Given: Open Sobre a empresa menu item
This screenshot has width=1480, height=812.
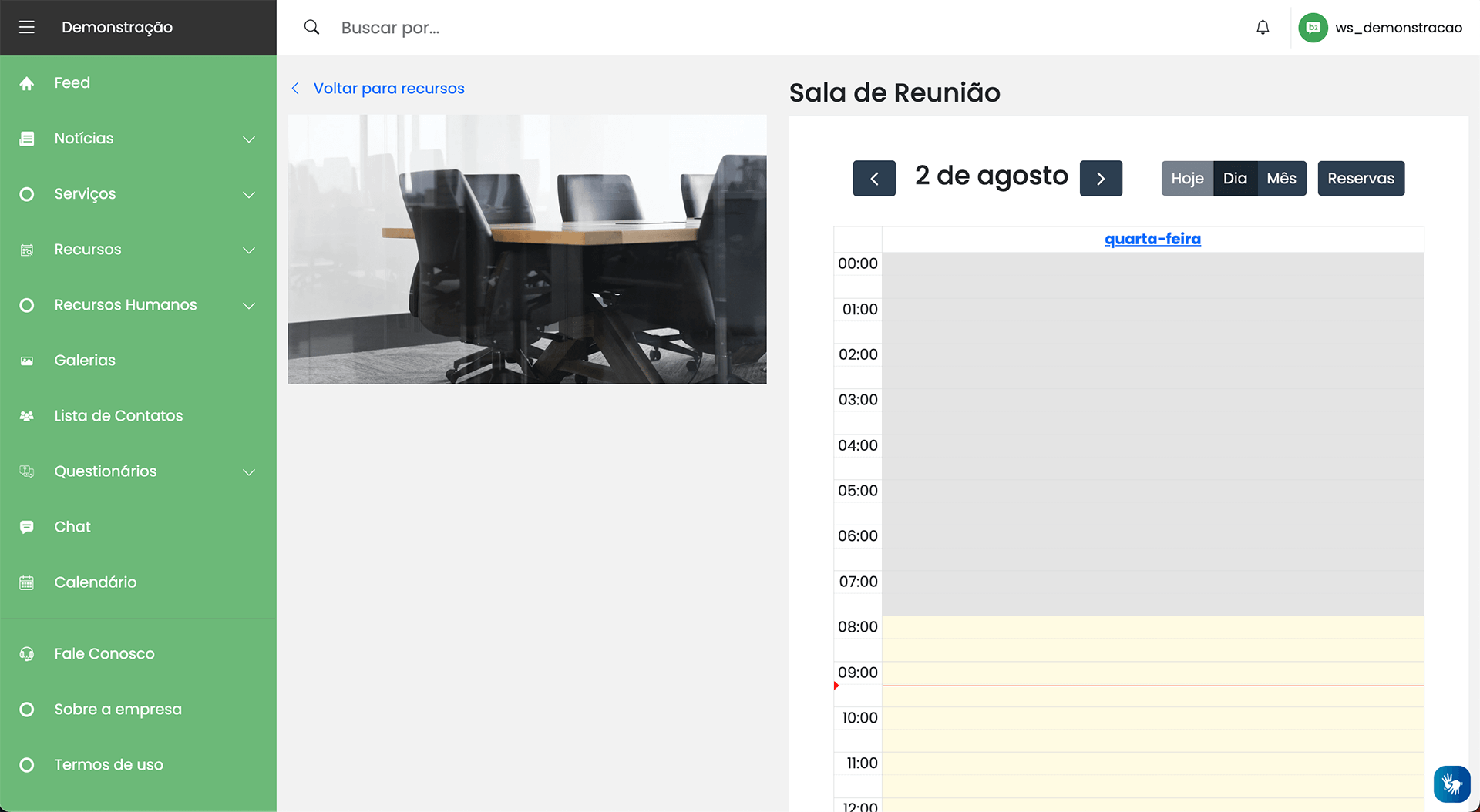Looking at the screenshot, I should (x=138, y=710).
